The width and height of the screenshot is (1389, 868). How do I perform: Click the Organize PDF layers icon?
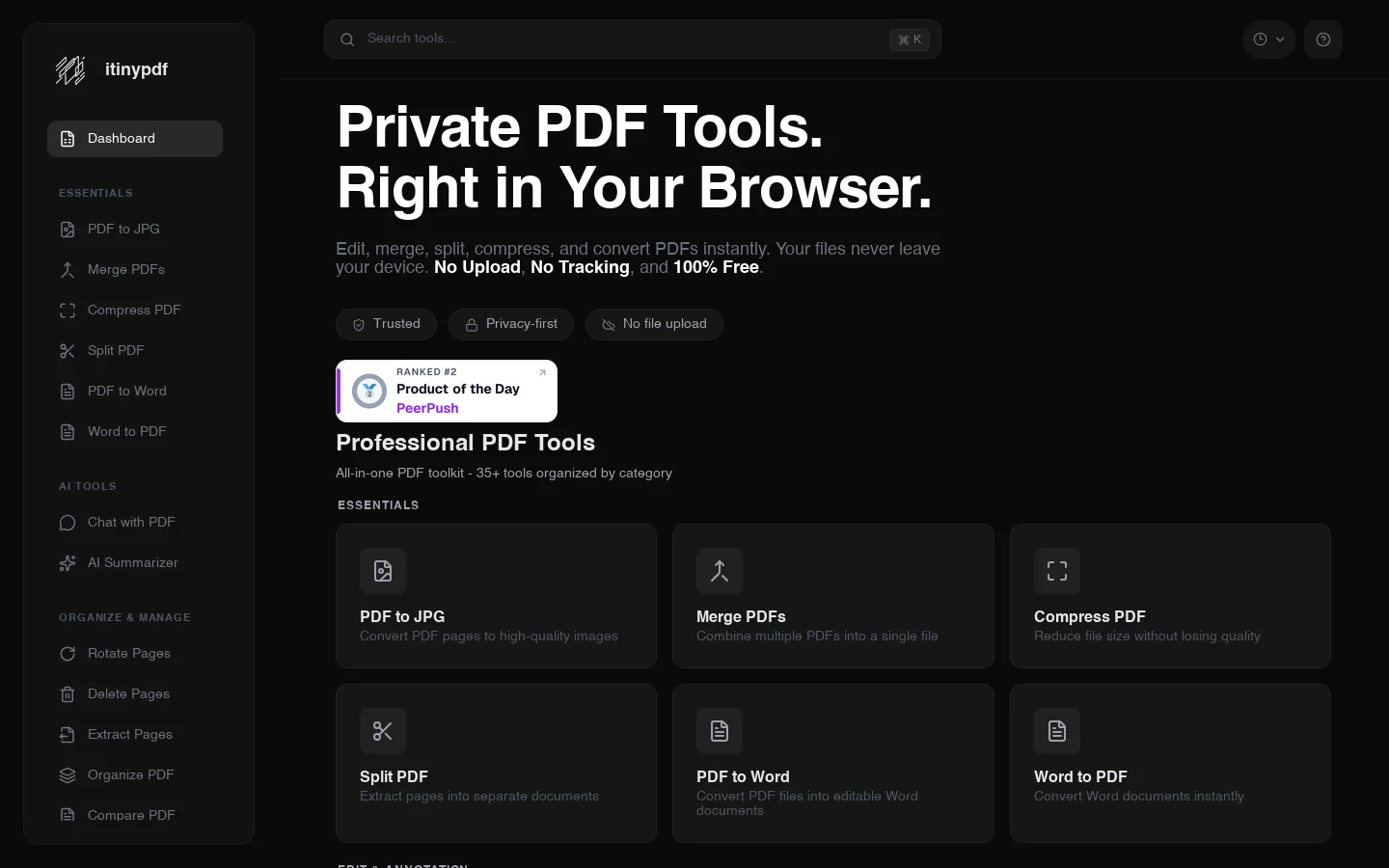[68, 775]
